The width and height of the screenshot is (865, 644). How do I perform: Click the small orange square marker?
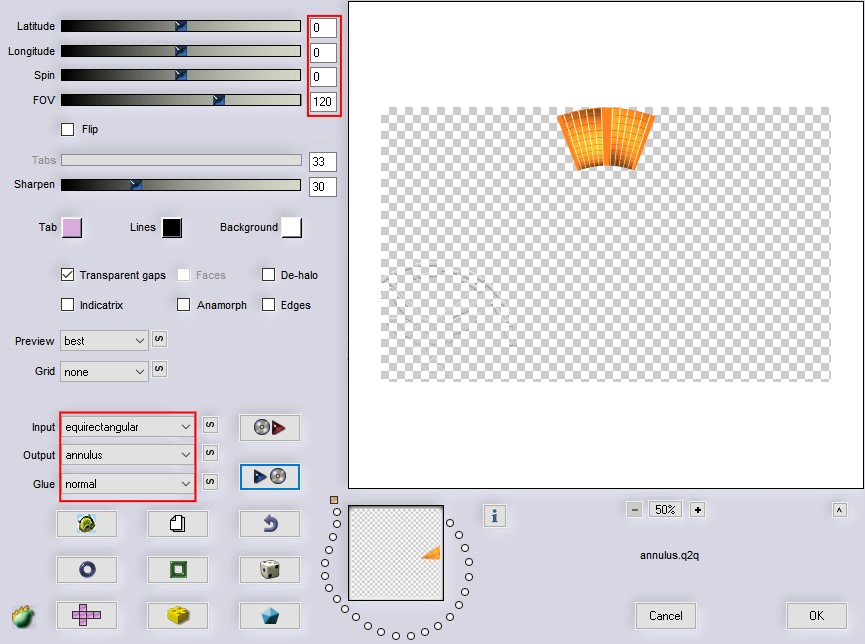[334, 499]
